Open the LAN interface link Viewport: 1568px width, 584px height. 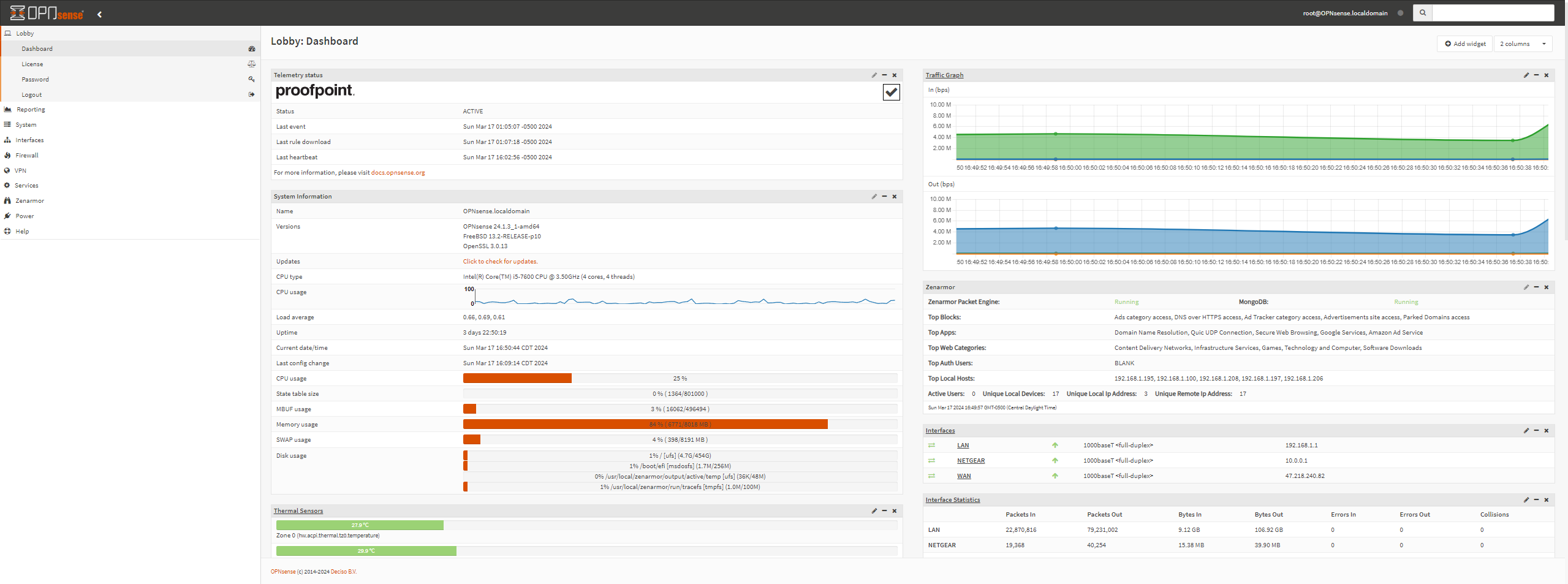(x=963, y=446)
